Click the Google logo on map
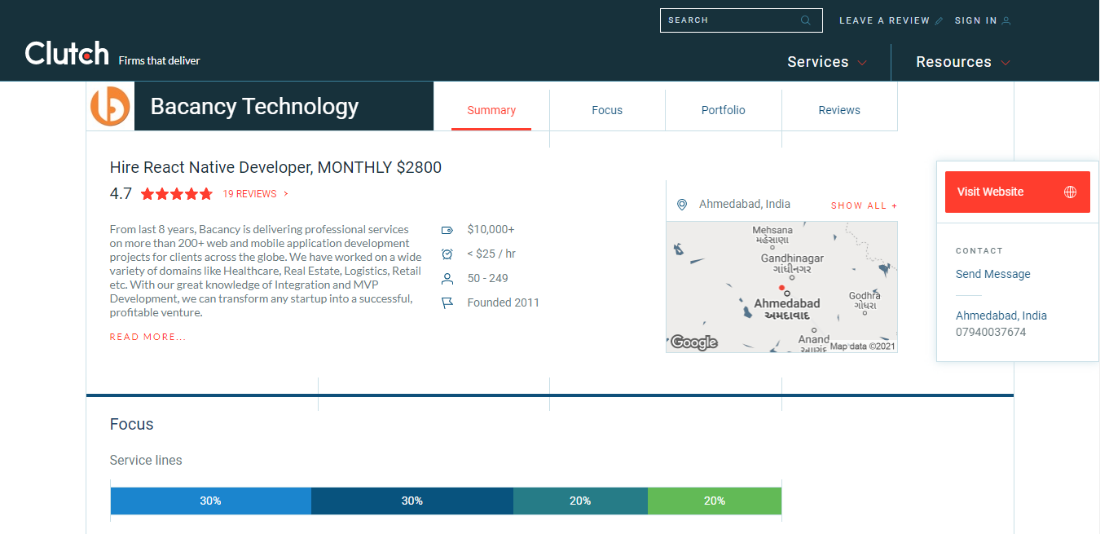 point(694,342)
